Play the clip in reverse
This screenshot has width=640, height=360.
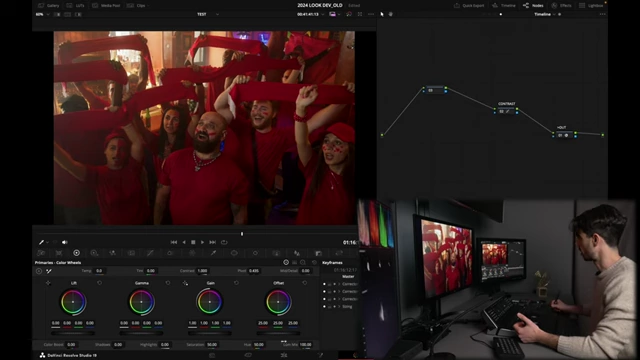coord(184,242)
